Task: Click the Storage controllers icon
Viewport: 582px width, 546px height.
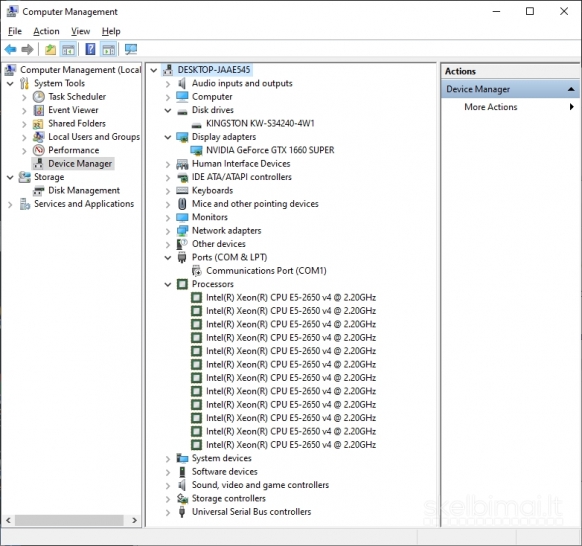Action: (x=182, y=498)
